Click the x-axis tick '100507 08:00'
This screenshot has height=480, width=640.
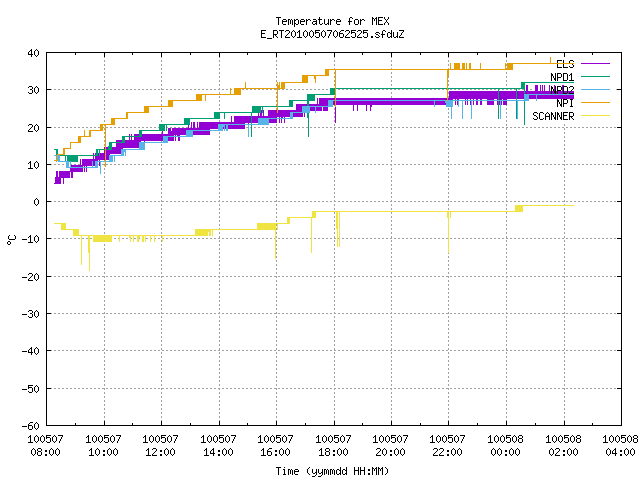click(45, 446)
